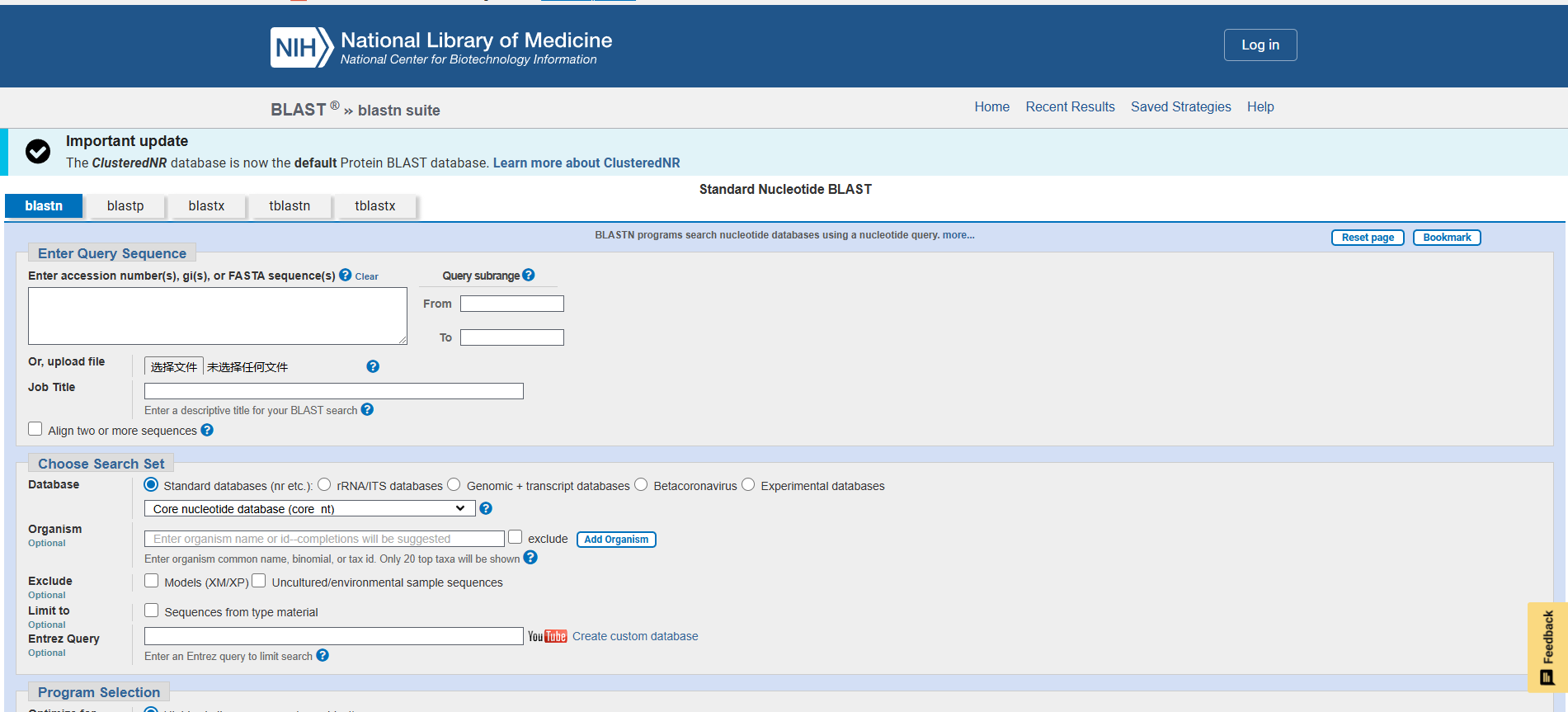Open Learn more about ClusteredNR link
The width and height of the screenshot is (1568, 712).
(x=586, y=163)
